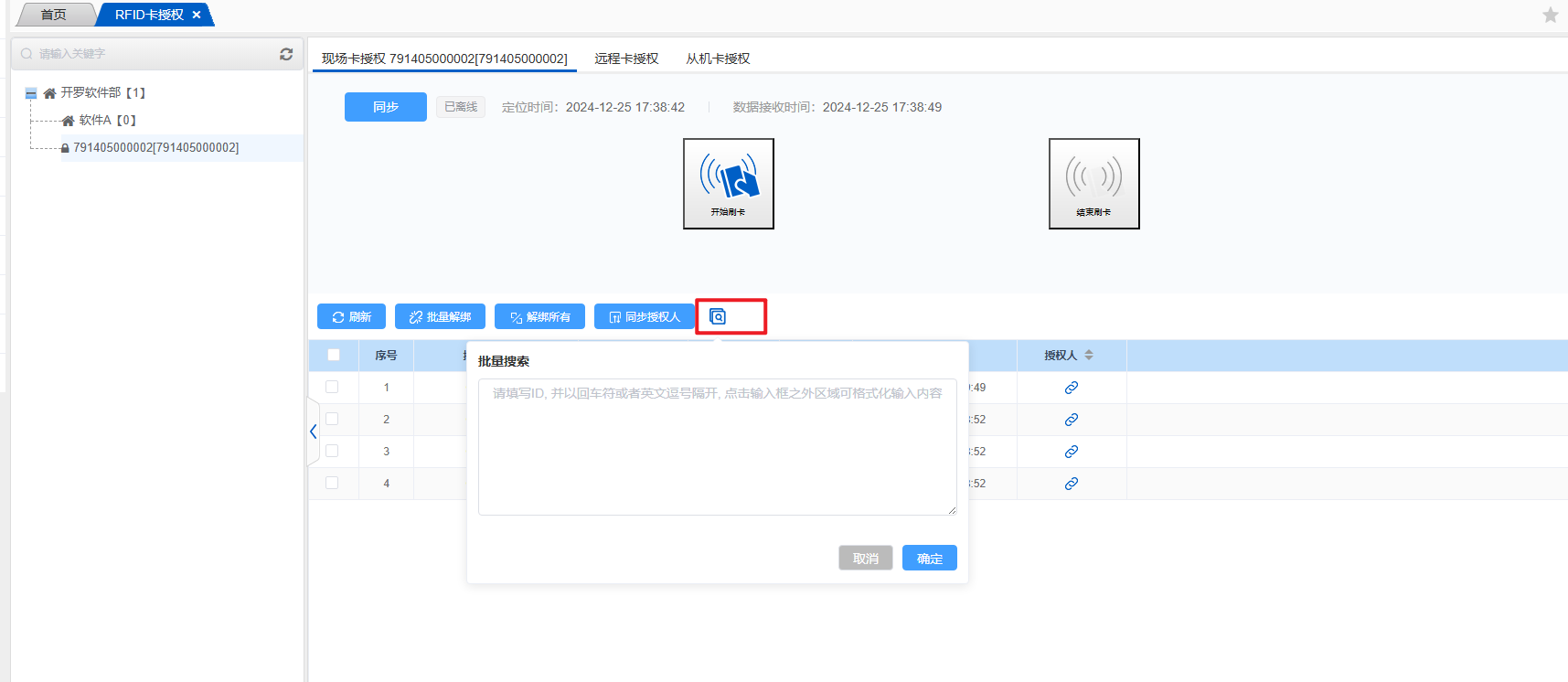Image resolution: width=1568 pixels, height=682 pixels.
Task: Toggle the select-all header checkbox
Action: (x=334, y=355)
